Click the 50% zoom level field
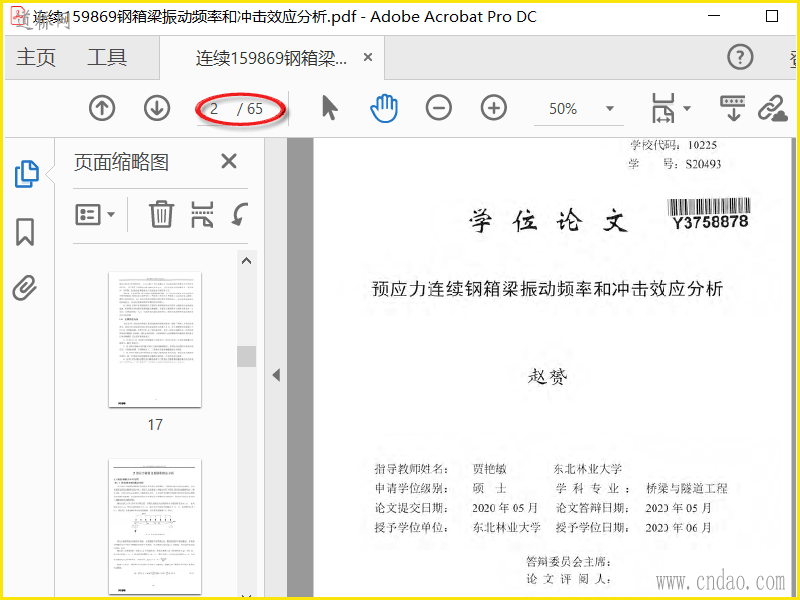The image size is (800, 600). [563, 109]
